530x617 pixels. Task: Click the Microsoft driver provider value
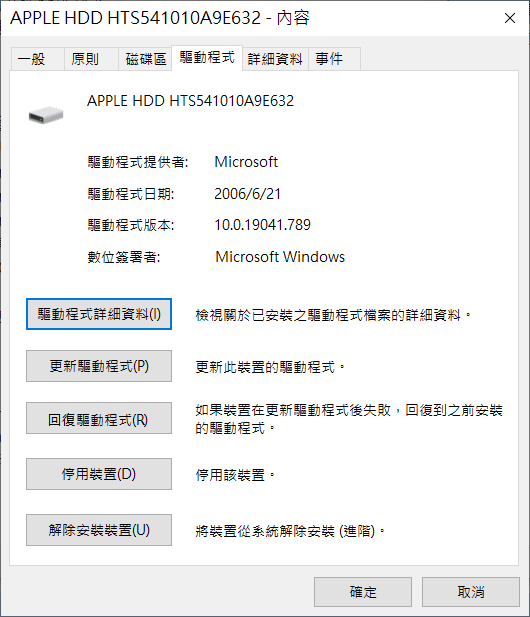point(246,162)
